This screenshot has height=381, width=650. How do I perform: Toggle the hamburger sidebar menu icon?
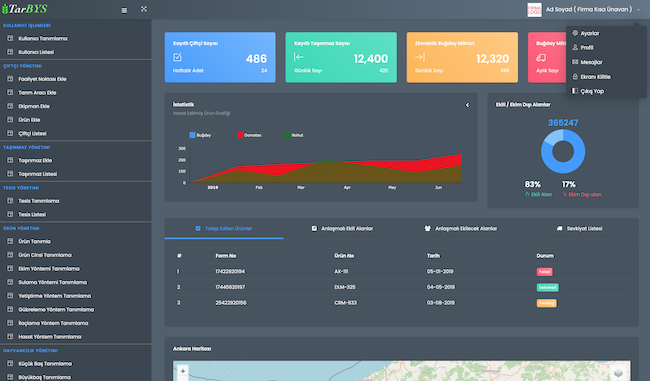pos(124,10)
